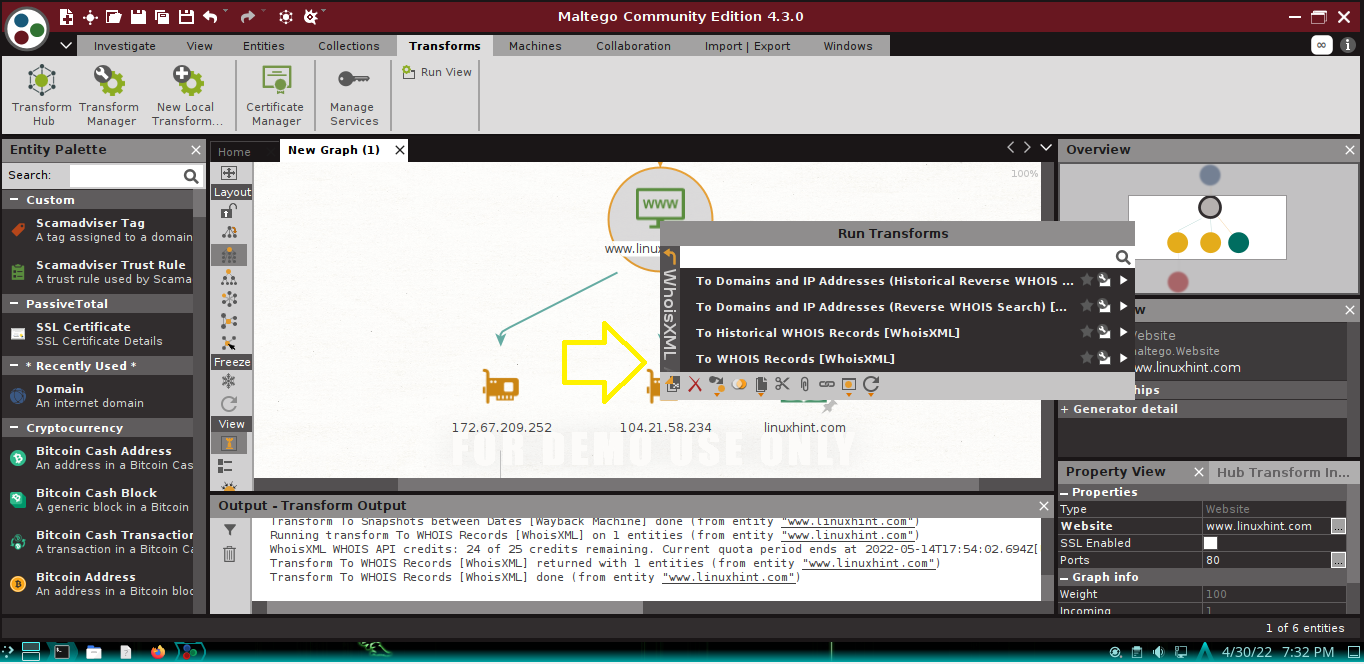Open Firefox from the taskbar
The image size is (1364, 664).
point(157,651)
